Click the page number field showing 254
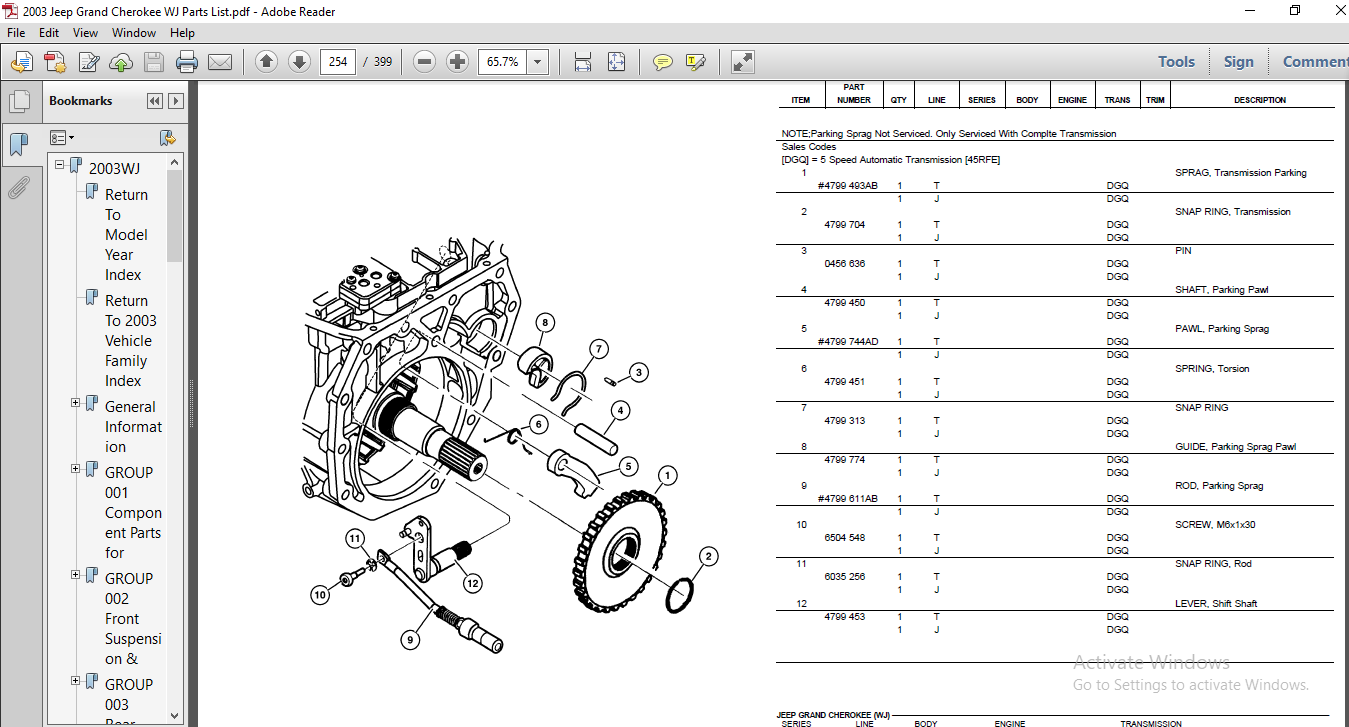Image resolution: width=1349 pixels, height=727 pixels. 338,62
